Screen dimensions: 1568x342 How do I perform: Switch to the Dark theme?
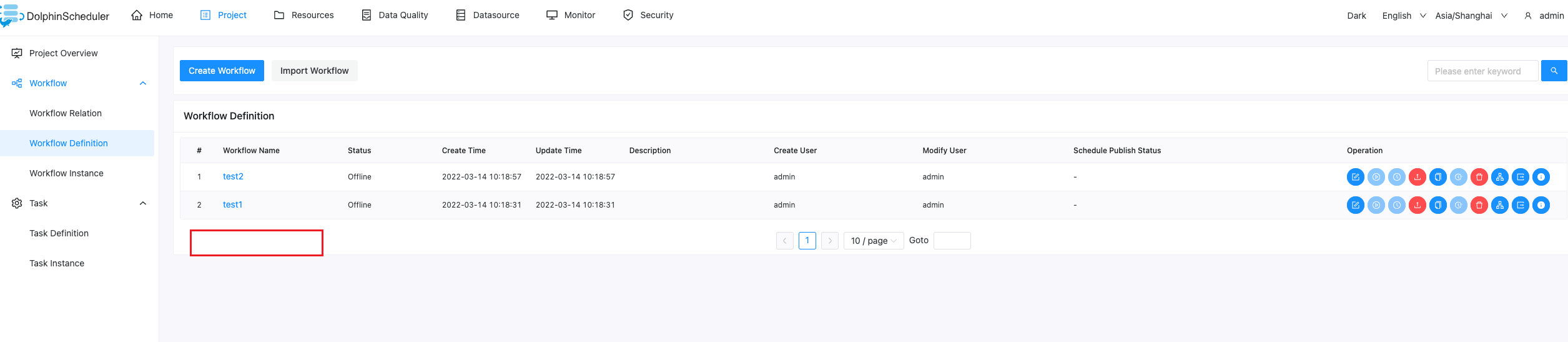click(x=1356, y=16)
